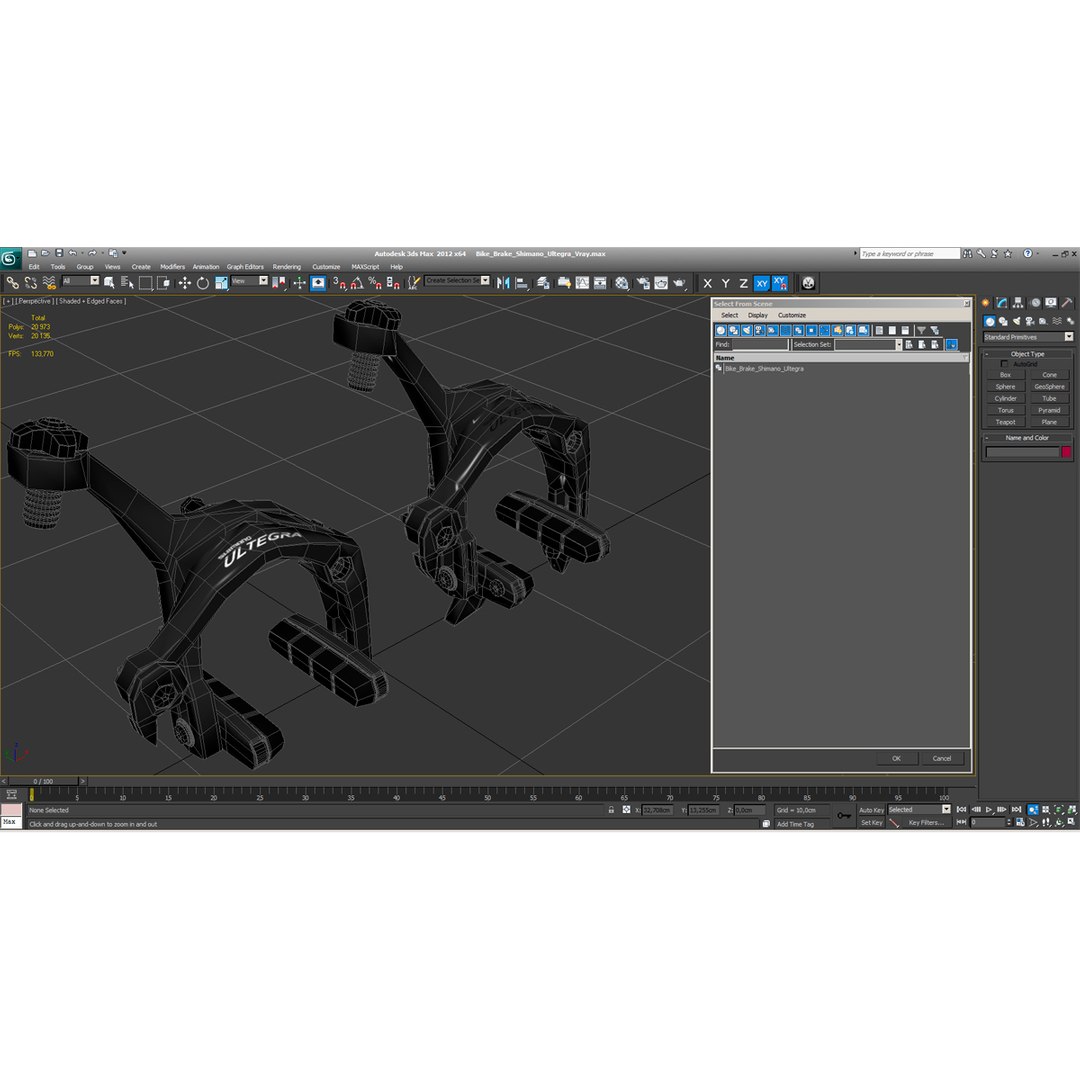Toggle Angle Snap in the main toolbar
The image size is (1080, 1080).
[357, 283]
